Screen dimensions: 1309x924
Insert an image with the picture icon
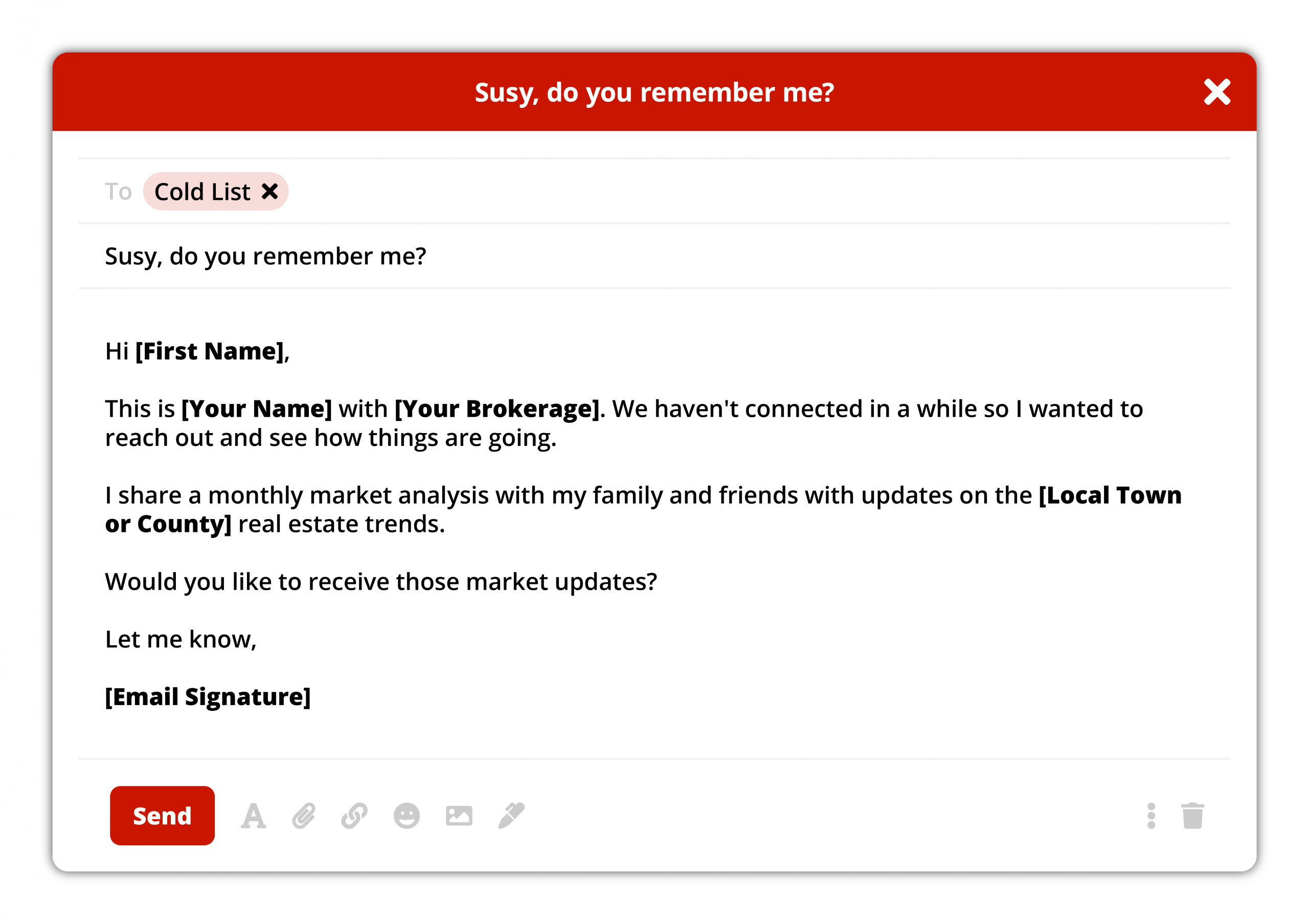(x=459, y=816)
